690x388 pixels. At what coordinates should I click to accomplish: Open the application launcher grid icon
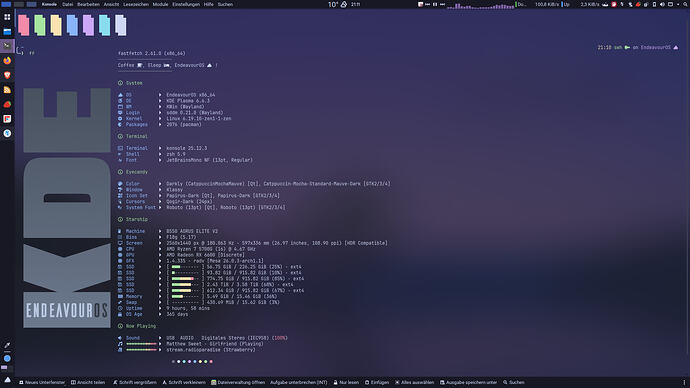[x=7, y=17]
